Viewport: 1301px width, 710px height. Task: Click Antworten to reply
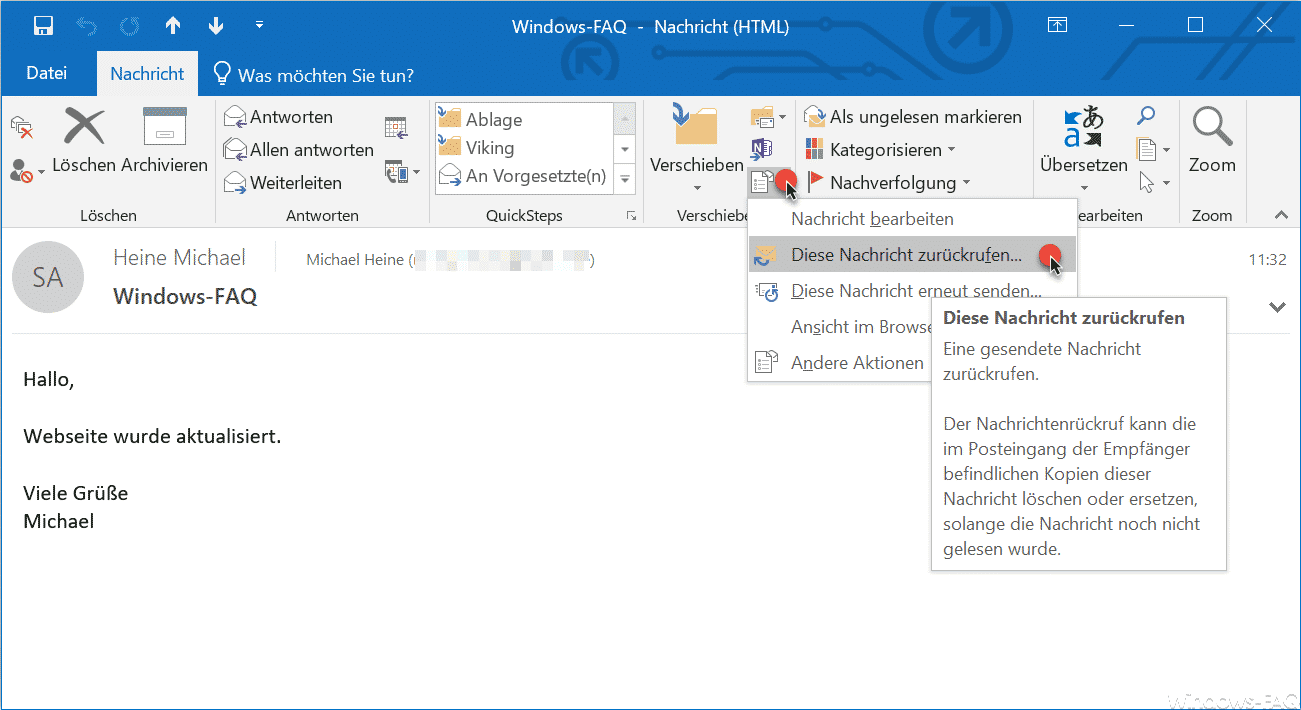pyautogui.click(x=278, y=117)
